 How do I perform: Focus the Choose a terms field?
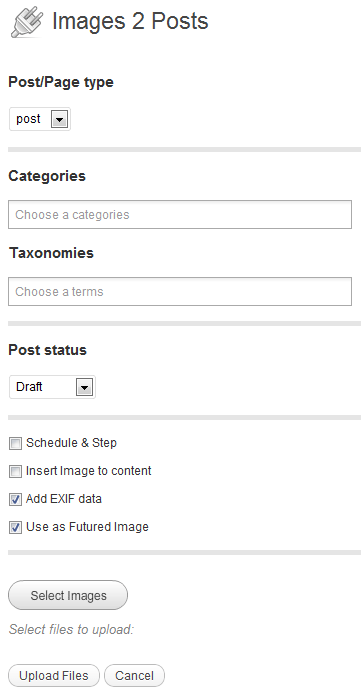click(x=180, y=292)
